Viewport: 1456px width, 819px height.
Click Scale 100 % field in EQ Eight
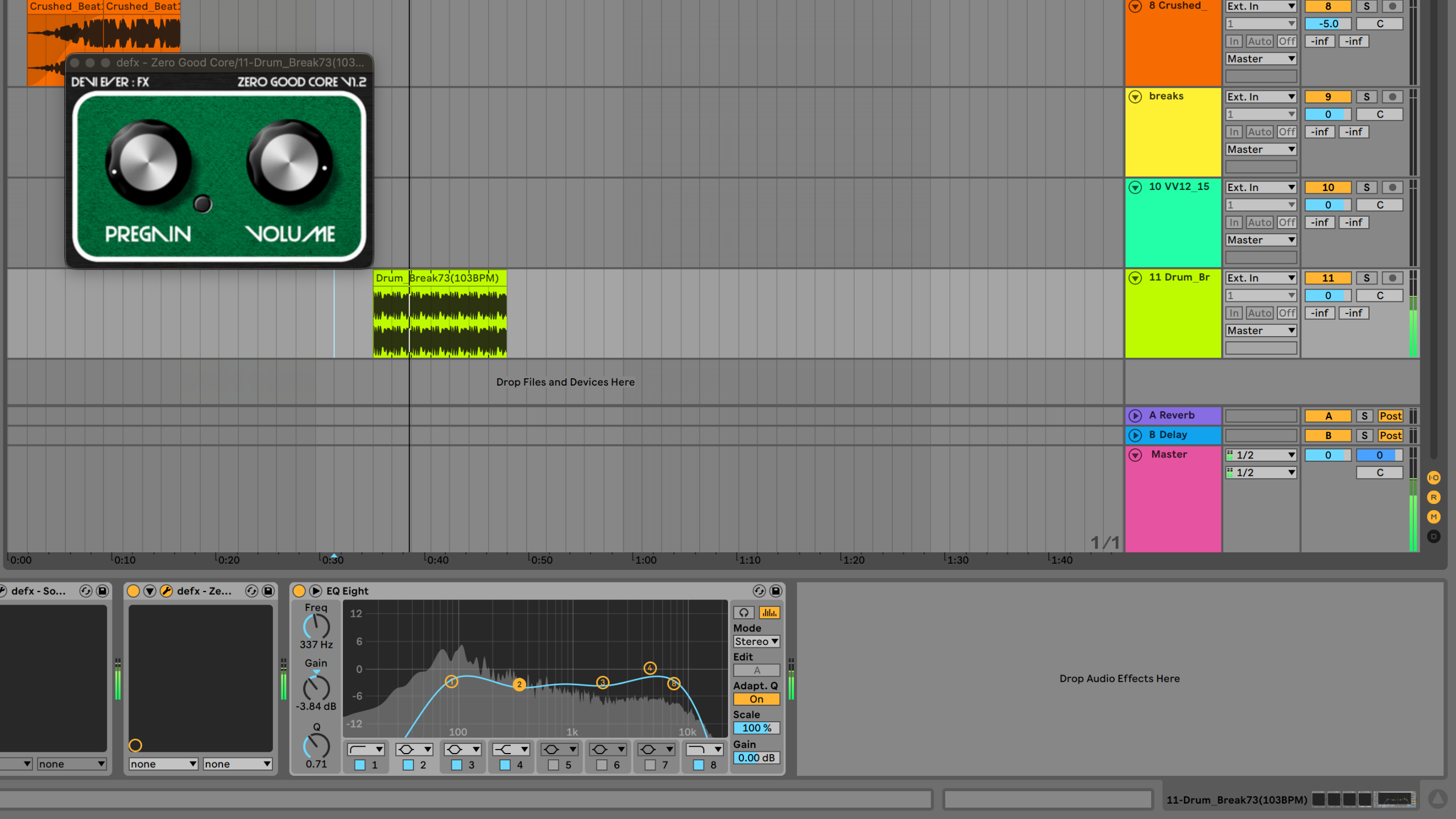(x=756, y=728)
